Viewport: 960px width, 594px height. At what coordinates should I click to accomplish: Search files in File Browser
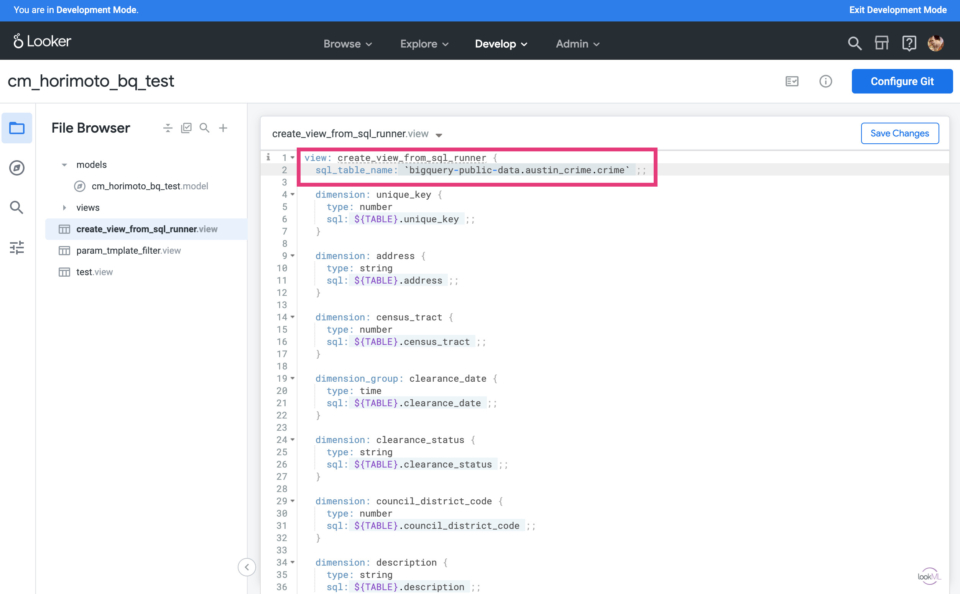[x=204, y=128]
